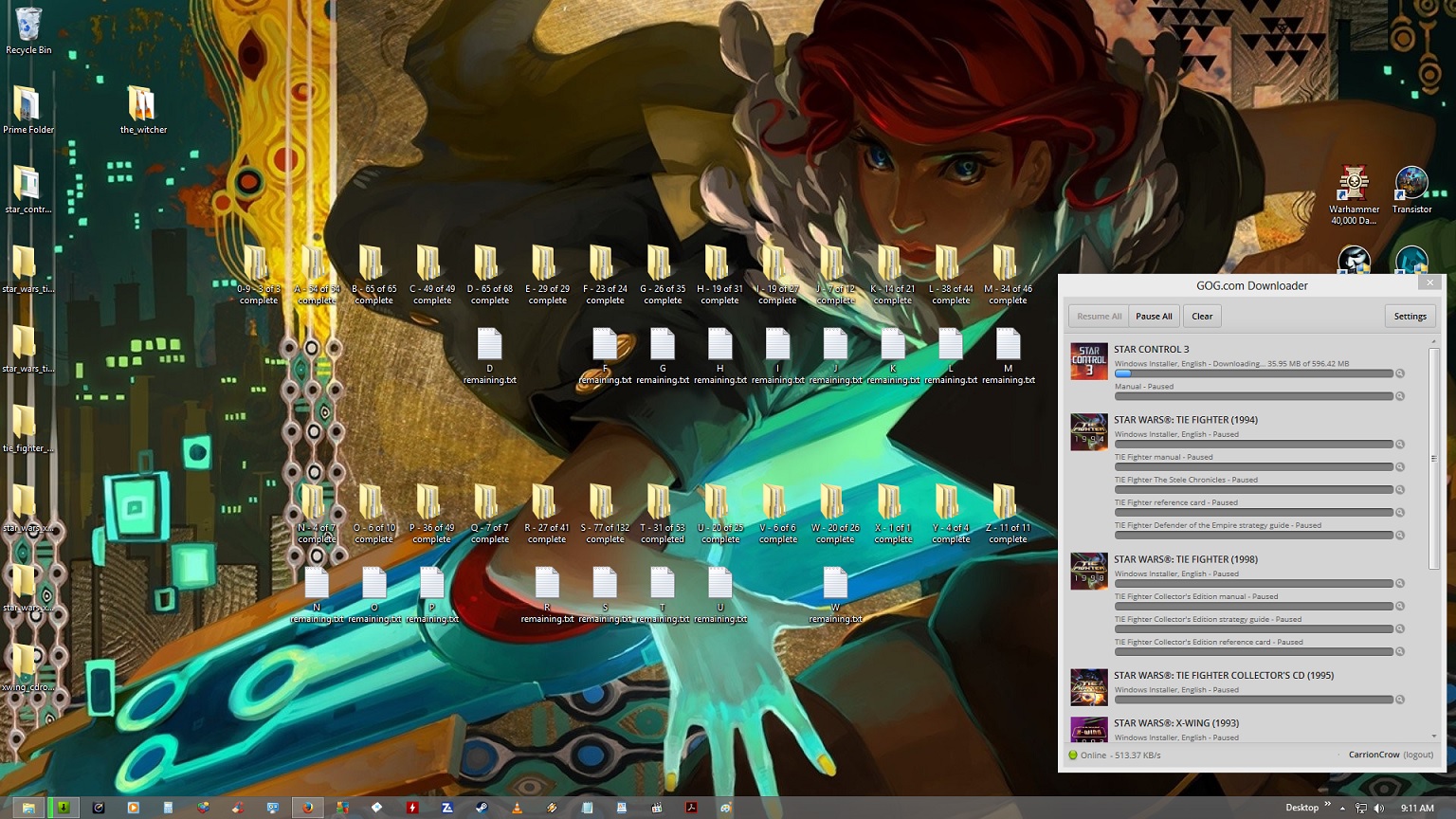Image resolution: width=1456 pixels, height=819 pixels.
Task: Select the 'D remaining.txt' file
Action: point(489,355)
